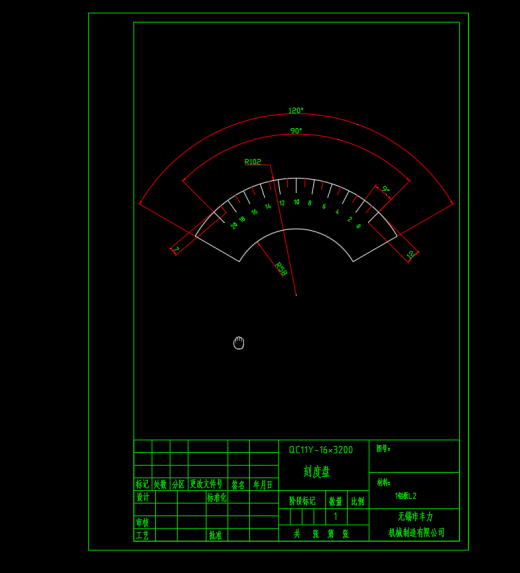
Task: Click the scale number 0 on the dial
Action: pyautogui.click(x=358, y=226)
